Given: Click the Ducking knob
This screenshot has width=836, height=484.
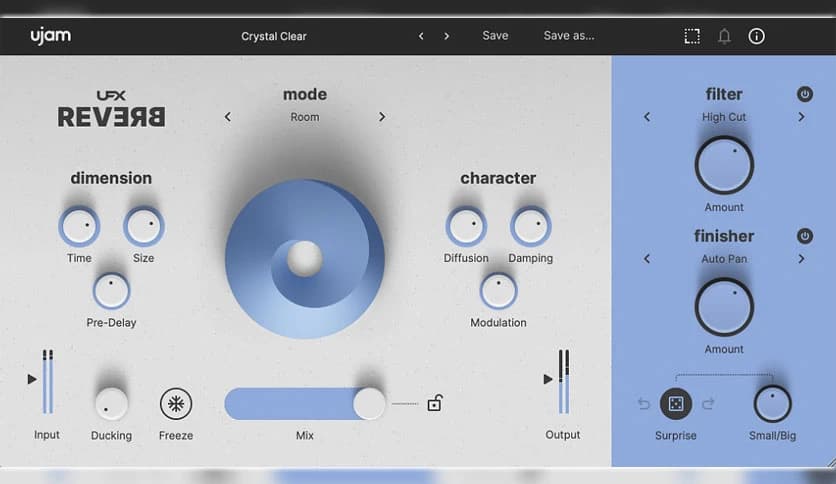Looking at the screenshot, I should 111,404.
